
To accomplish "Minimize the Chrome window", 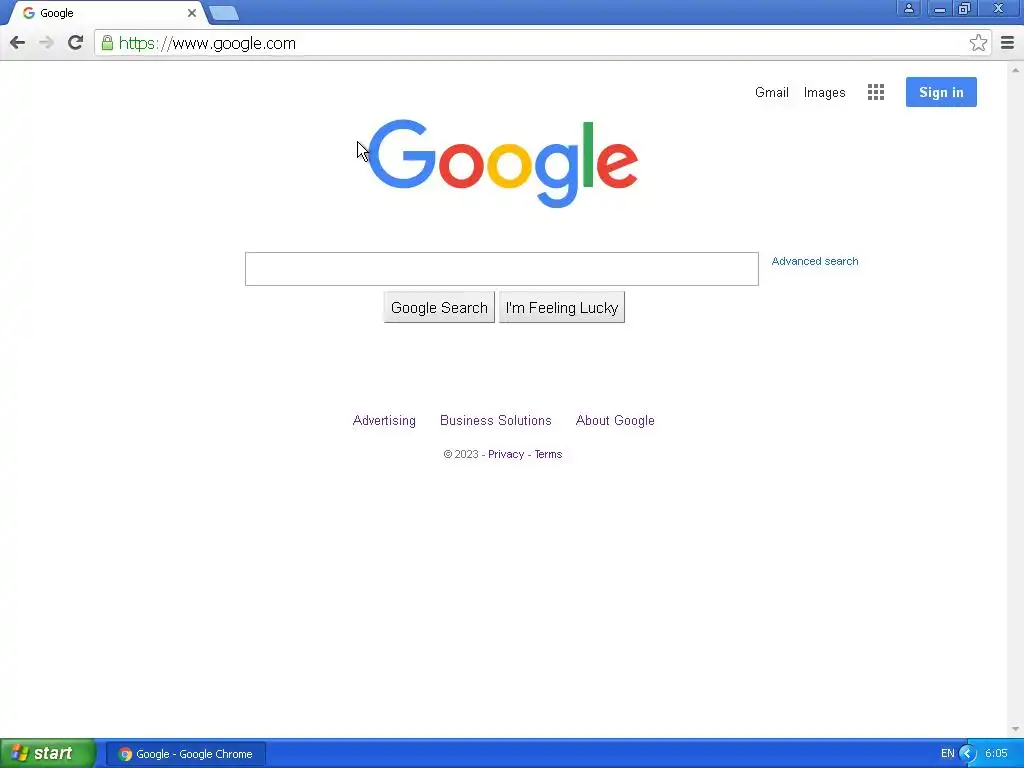I will click(x=939, y=8).
